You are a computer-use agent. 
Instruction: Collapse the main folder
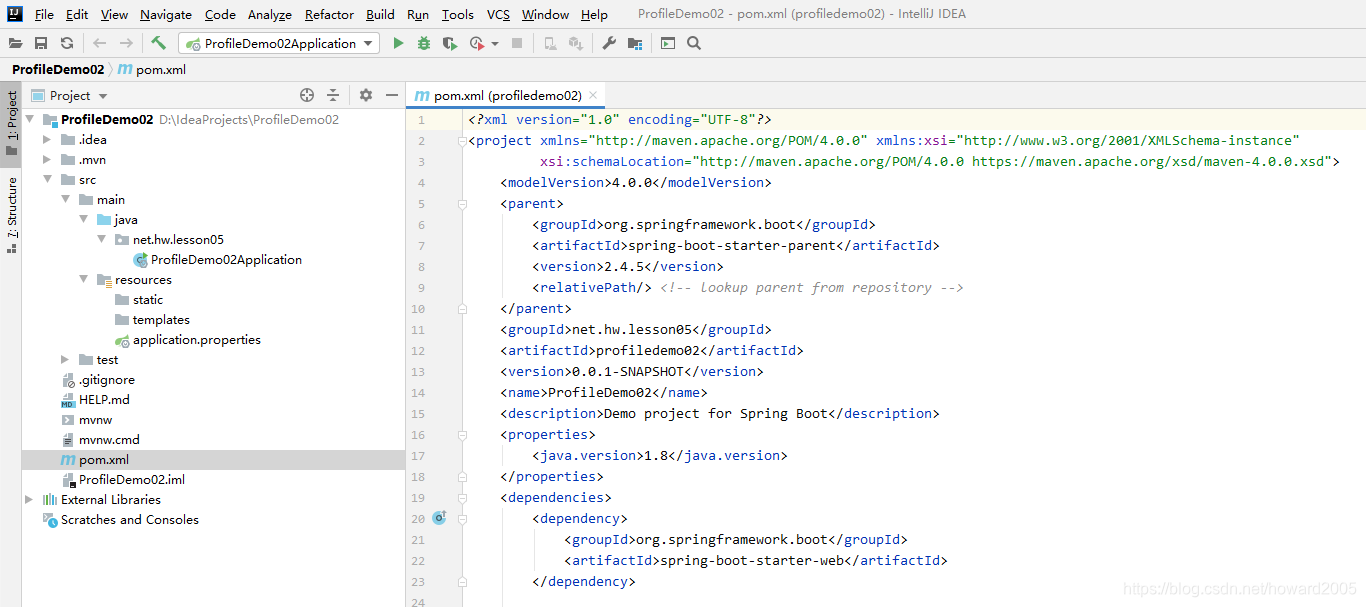pos(65,199)
